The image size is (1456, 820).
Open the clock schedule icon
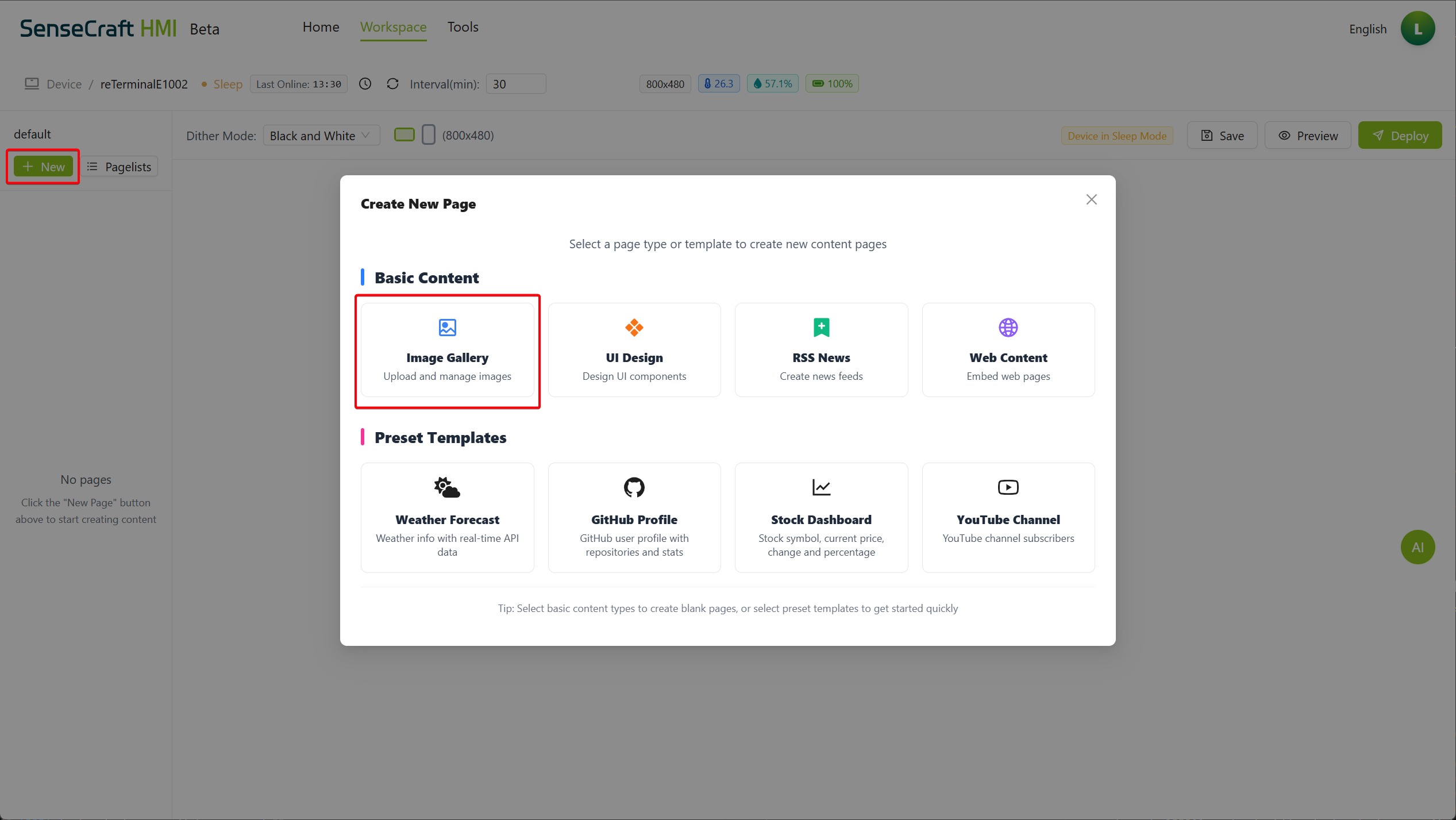365,84
